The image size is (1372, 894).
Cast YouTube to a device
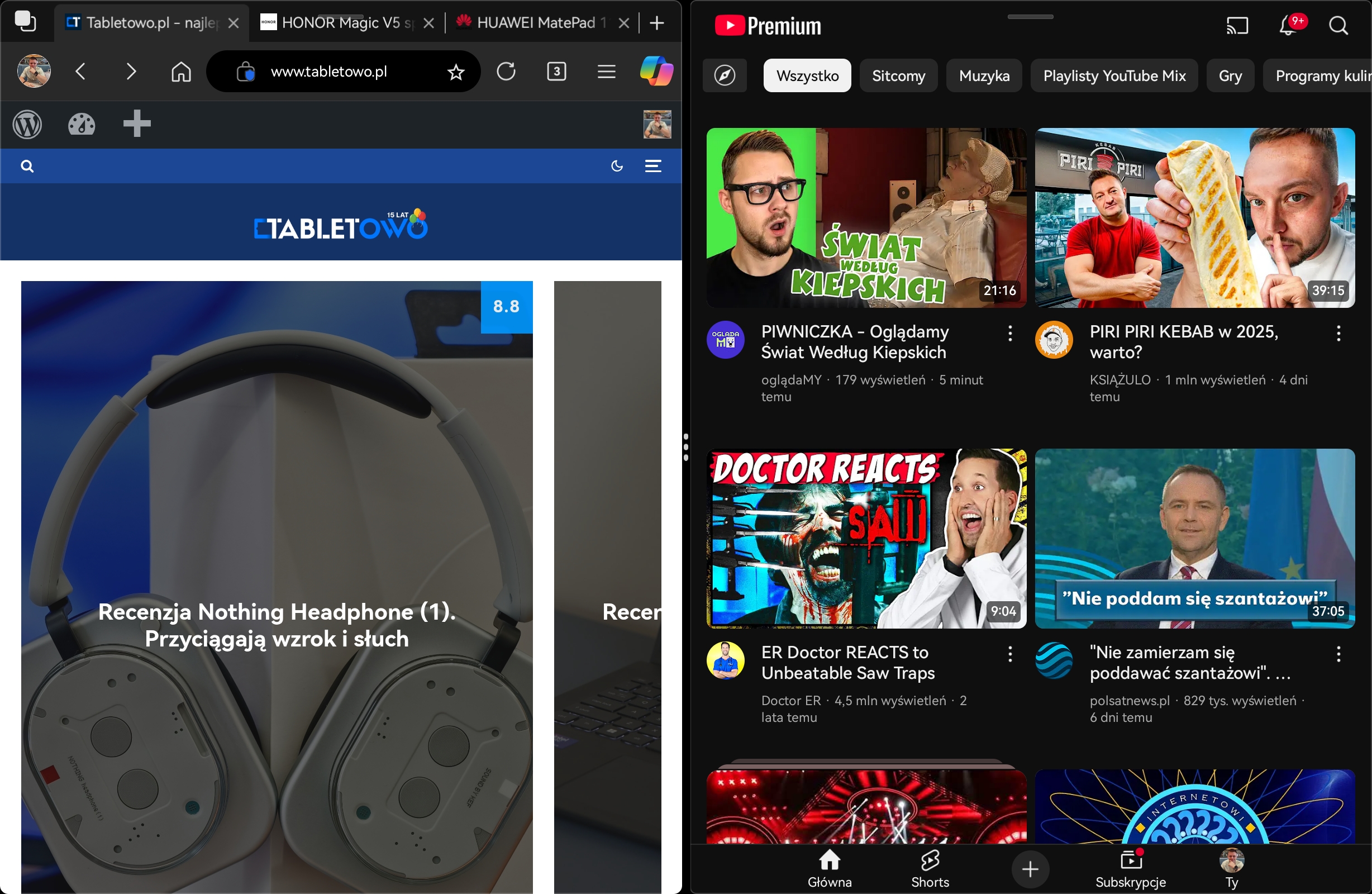(1237, 26)
